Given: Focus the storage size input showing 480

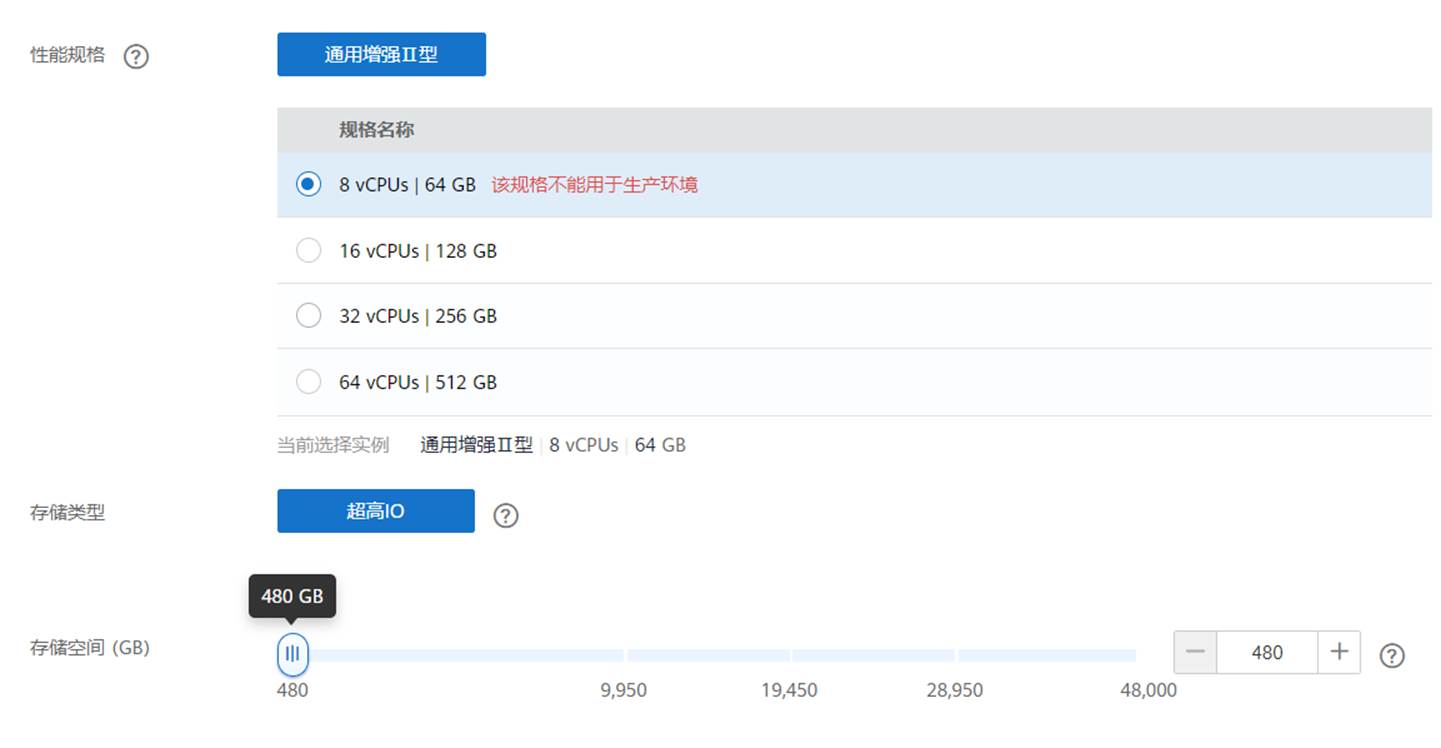Looking at the screenshot, I should 1266,652.
